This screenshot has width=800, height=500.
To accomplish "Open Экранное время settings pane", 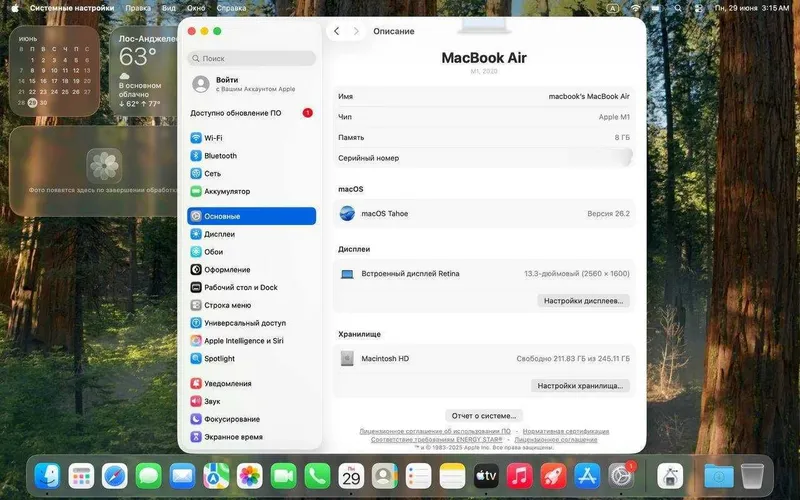I will click(x=251, y=437).
